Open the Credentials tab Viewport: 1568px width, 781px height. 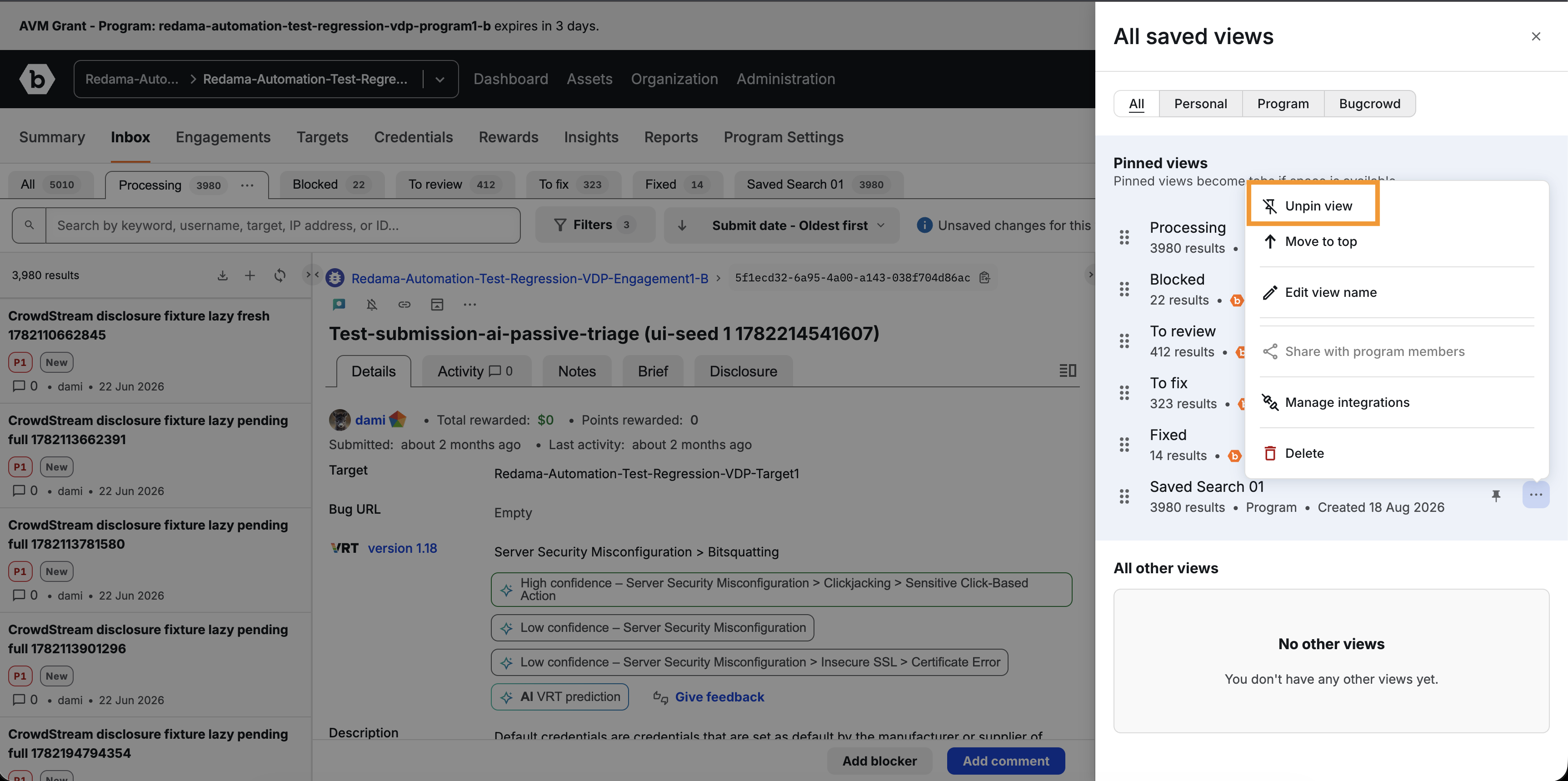tap(413, 137)
